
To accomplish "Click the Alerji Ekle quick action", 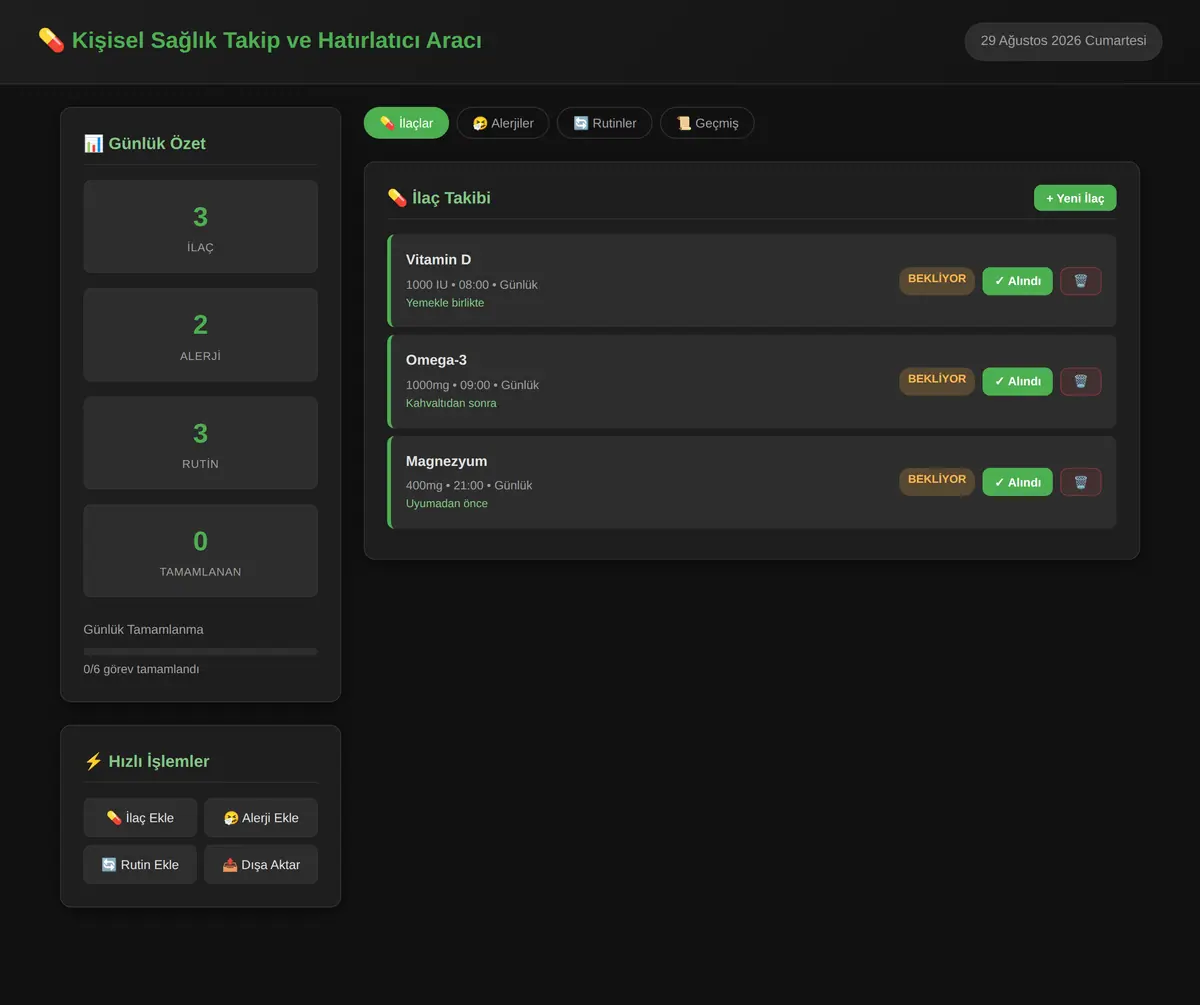I will pyautogui.click(x=261, y=817).
